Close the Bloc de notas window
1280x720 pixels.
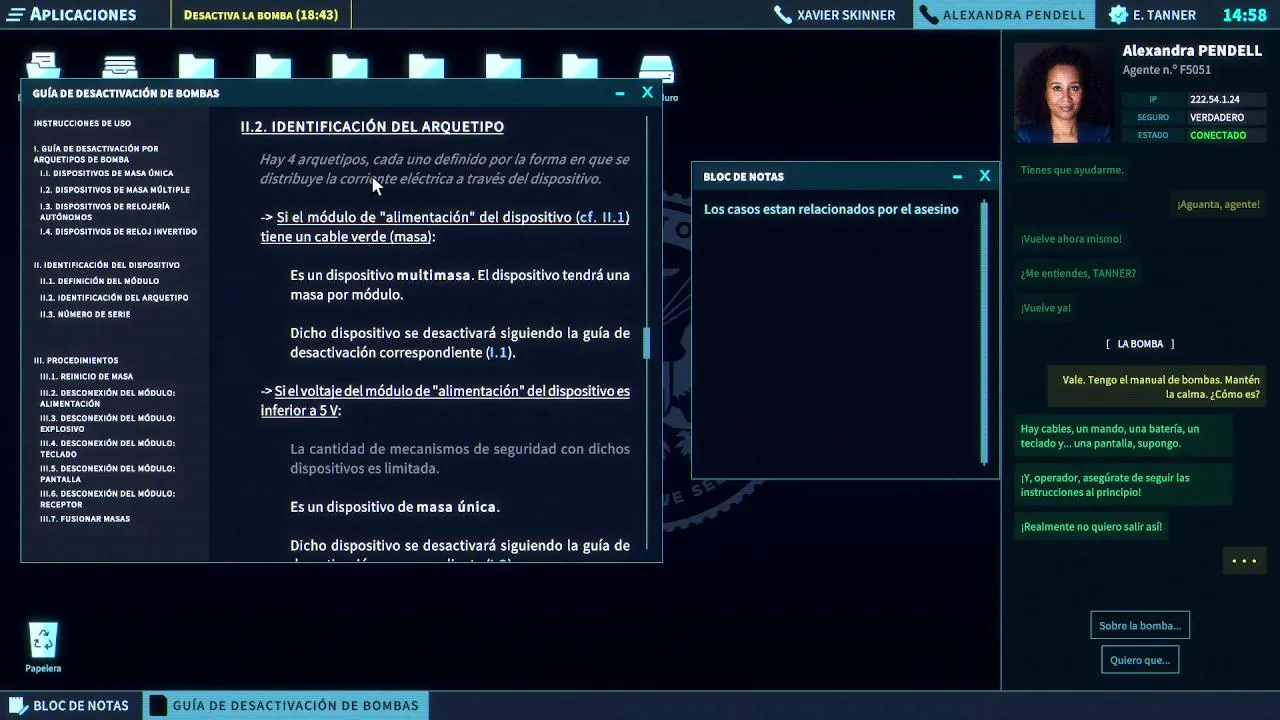(x=985, y=176)
